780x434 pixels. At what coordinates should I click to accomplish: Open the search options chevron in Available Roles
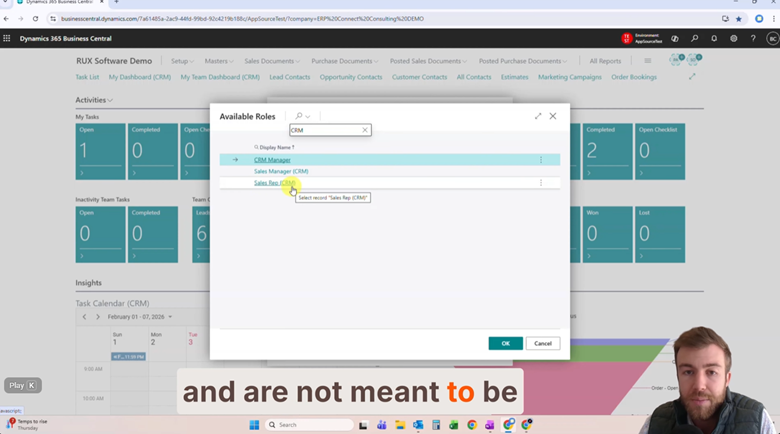(x=308, y=116)
